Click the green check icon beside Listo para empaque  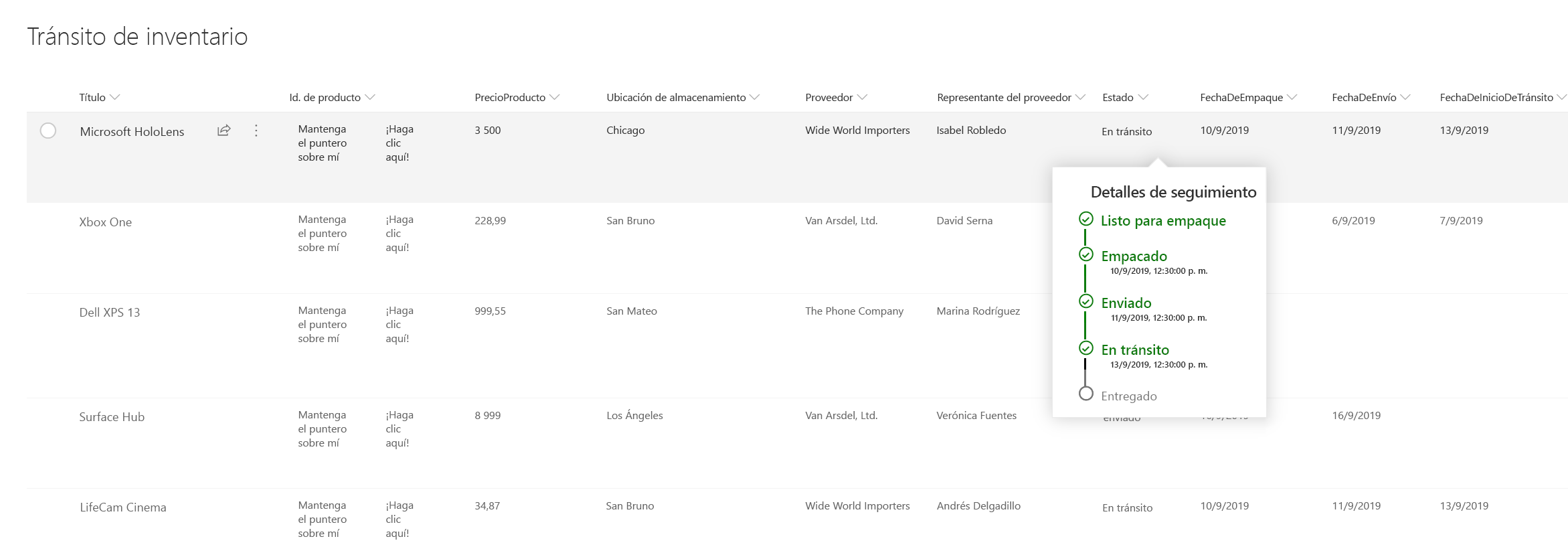click(1085, 220)
